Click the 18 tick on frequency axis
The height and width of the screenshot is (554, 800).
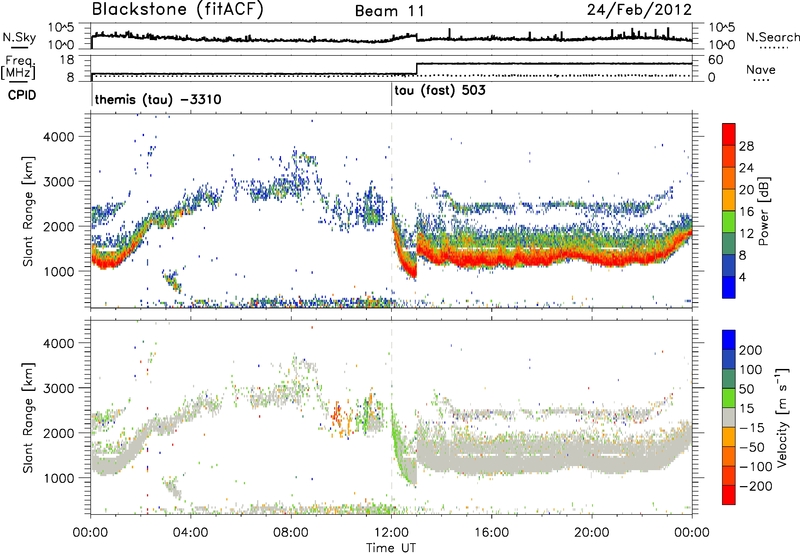coord(66,60)
